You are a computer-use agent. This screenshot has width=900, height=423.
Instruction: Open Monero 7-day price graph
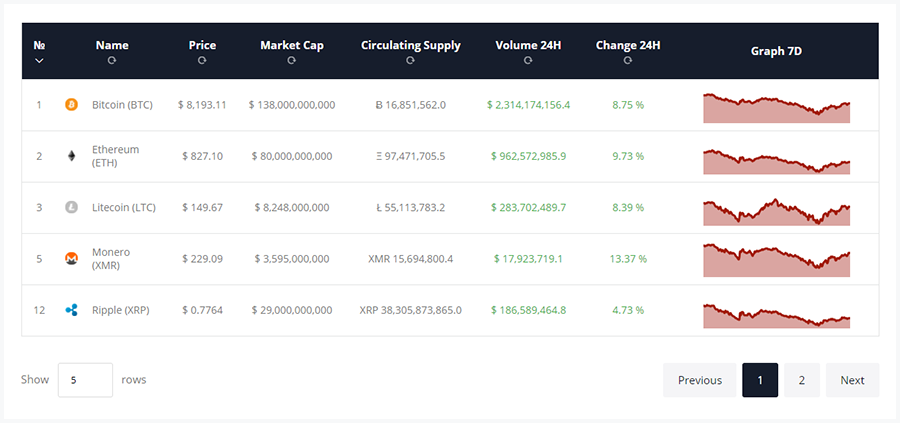(x=777, y=261)
